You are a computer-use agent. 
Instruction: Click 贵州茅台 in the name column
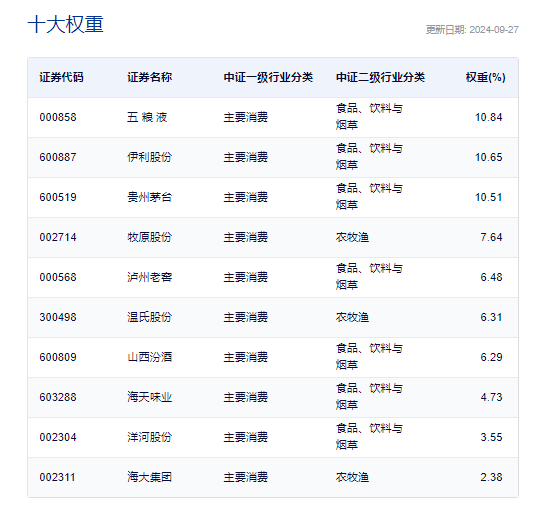click(150, 197)
